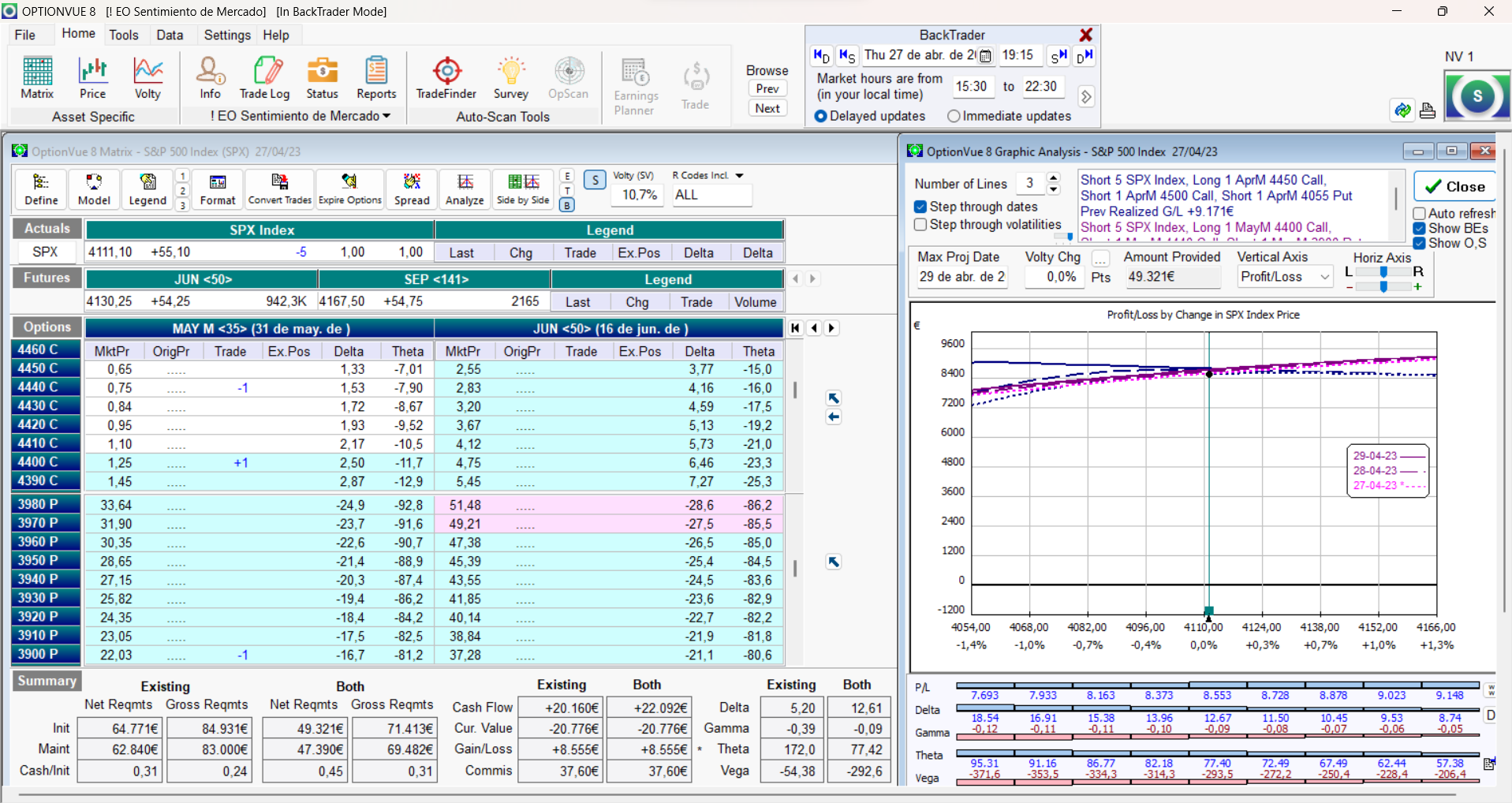Open the Survey tool
Screen dimensions: 1512x803
[511, 78]
